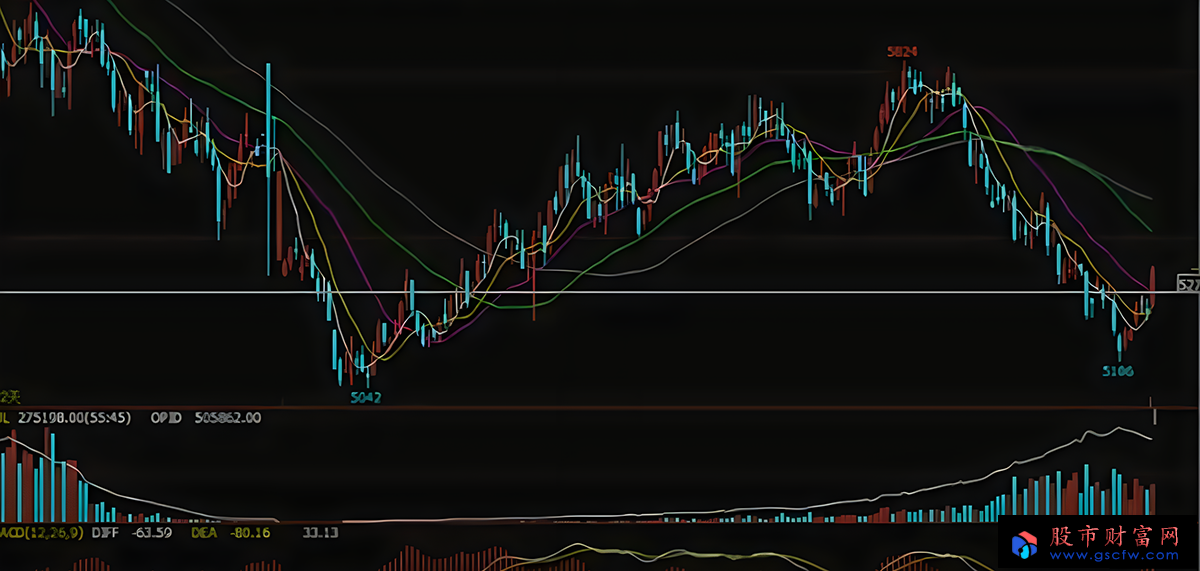Click the DEA value -80.16
Image resolution: width=1200 pixels, height=571 pixels.
[249, 533]
